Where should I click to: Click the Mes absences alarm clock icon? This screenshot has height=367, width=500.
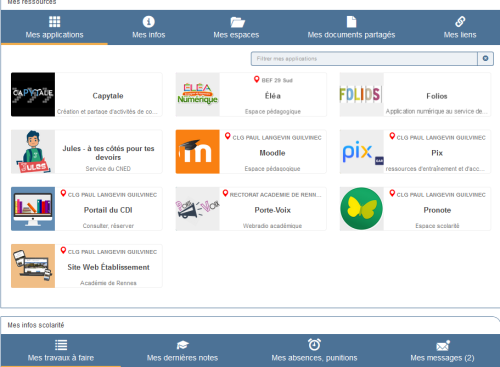[x=314, y=345]
